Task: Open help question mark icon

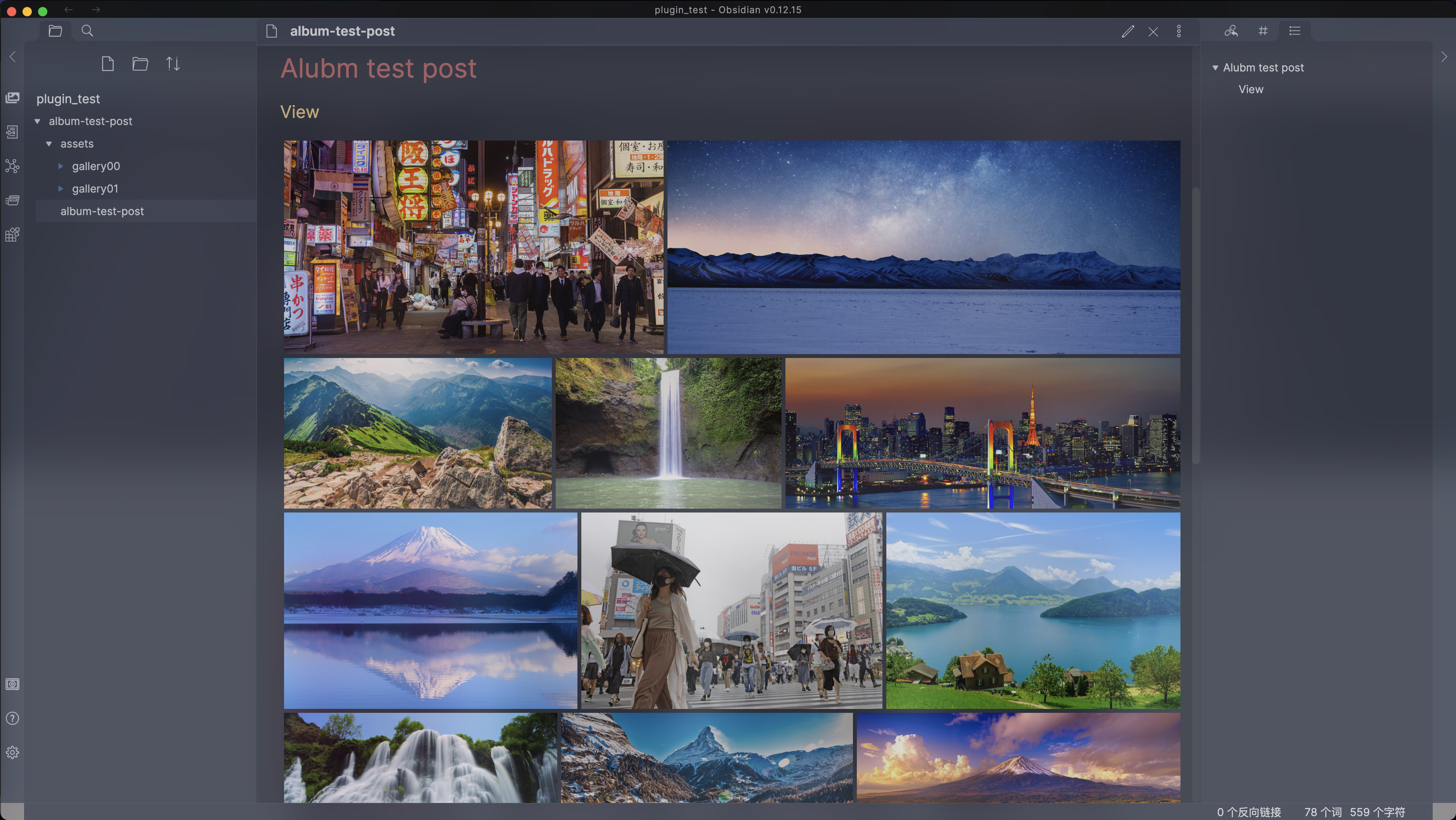Action: [x=12, y=718]
